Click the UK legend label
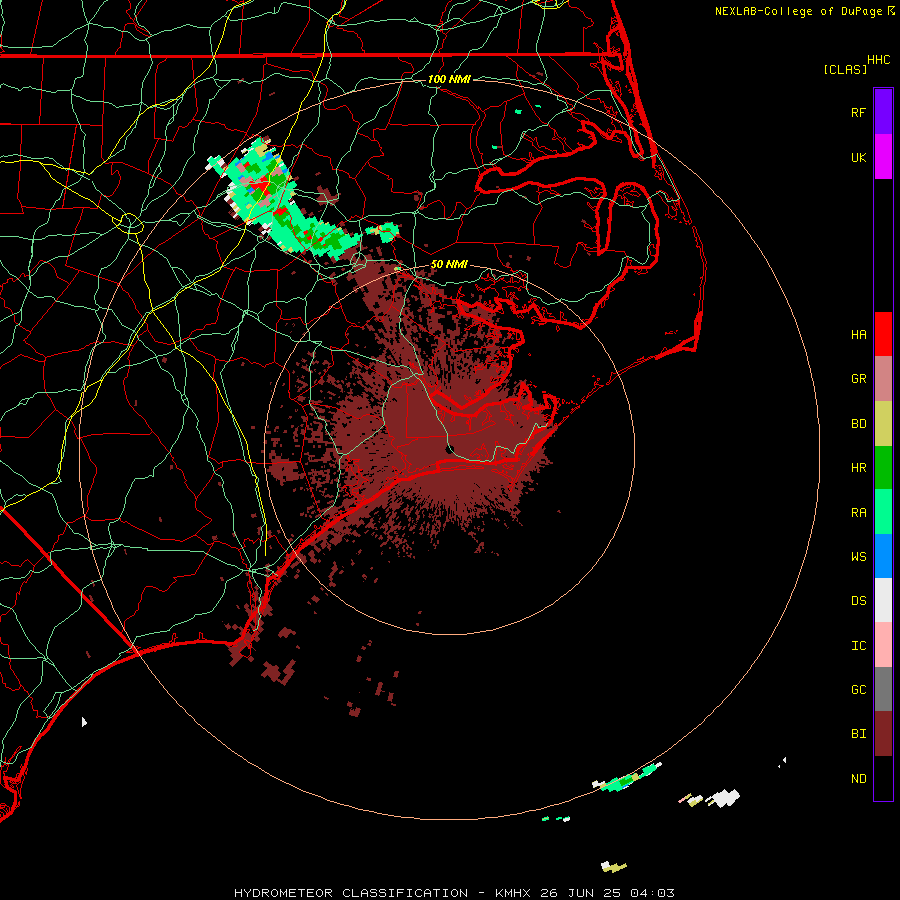900x900 pixels. (858, 157)
